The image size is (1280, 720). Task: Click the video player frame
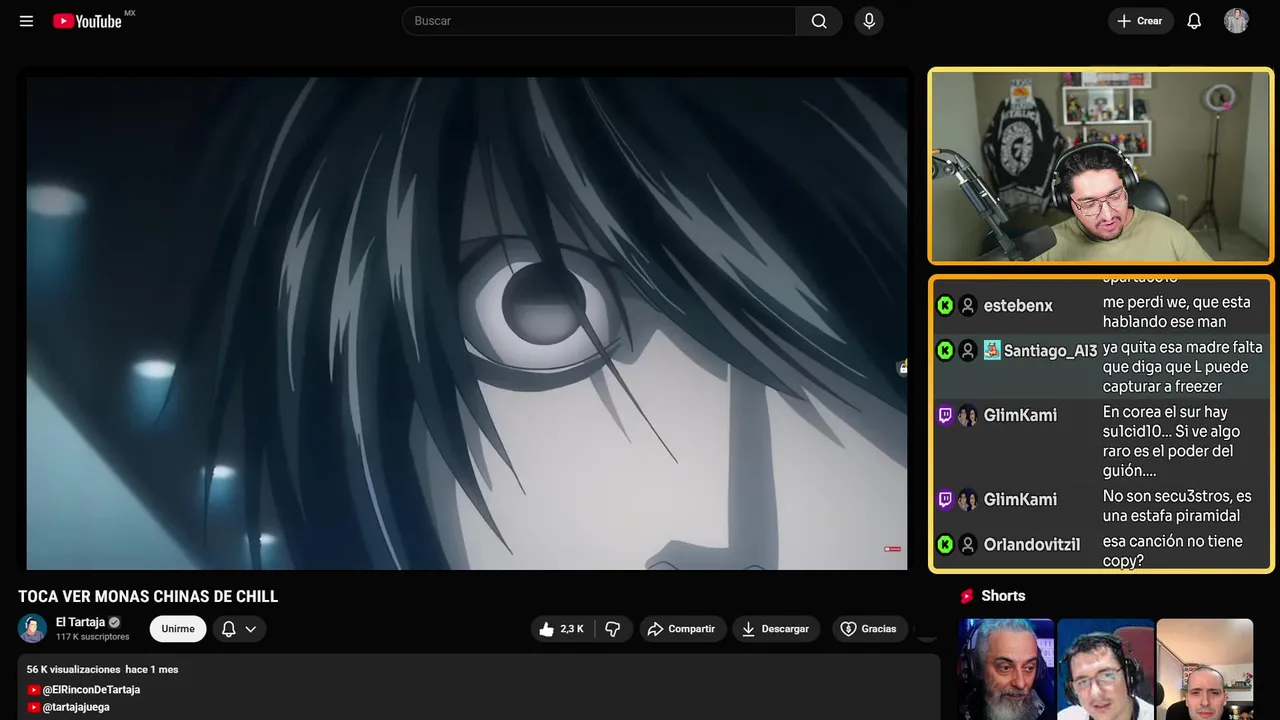click(x=466, y=322)
